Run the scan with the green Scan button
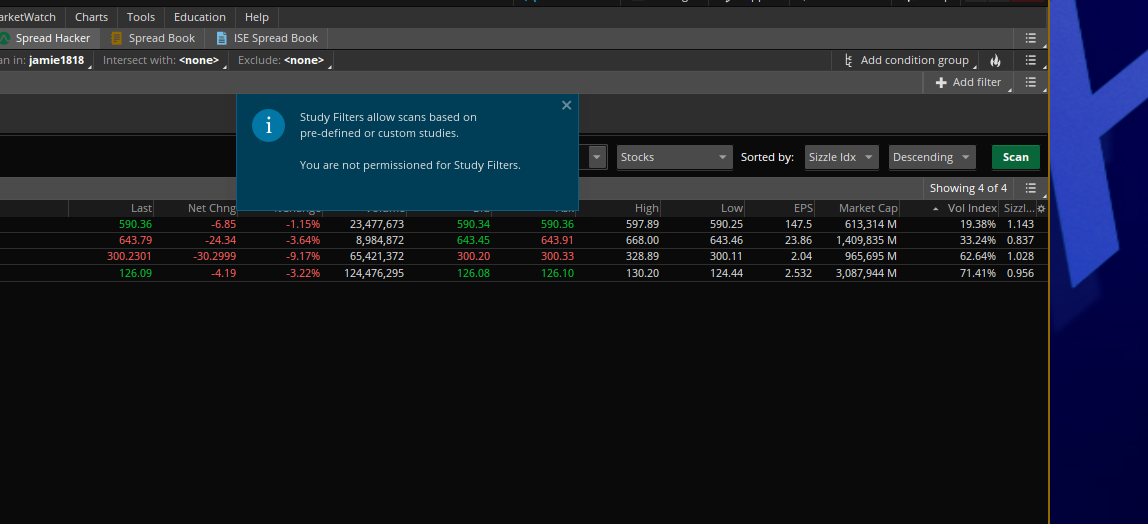Image resolution: width=1148 pixels, height=524 pixels. [1015, 157]
